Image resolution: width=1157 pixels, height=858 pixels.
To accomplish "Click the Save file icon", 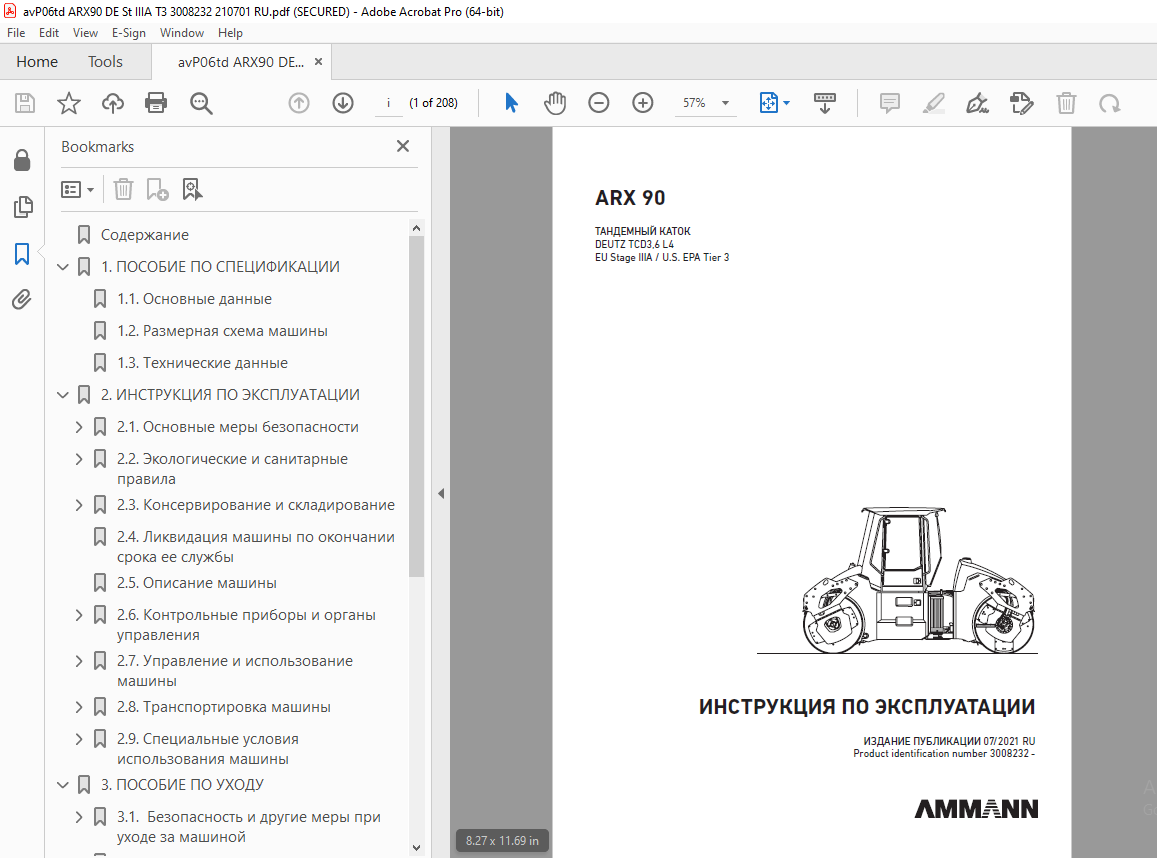I will point(25,103).
